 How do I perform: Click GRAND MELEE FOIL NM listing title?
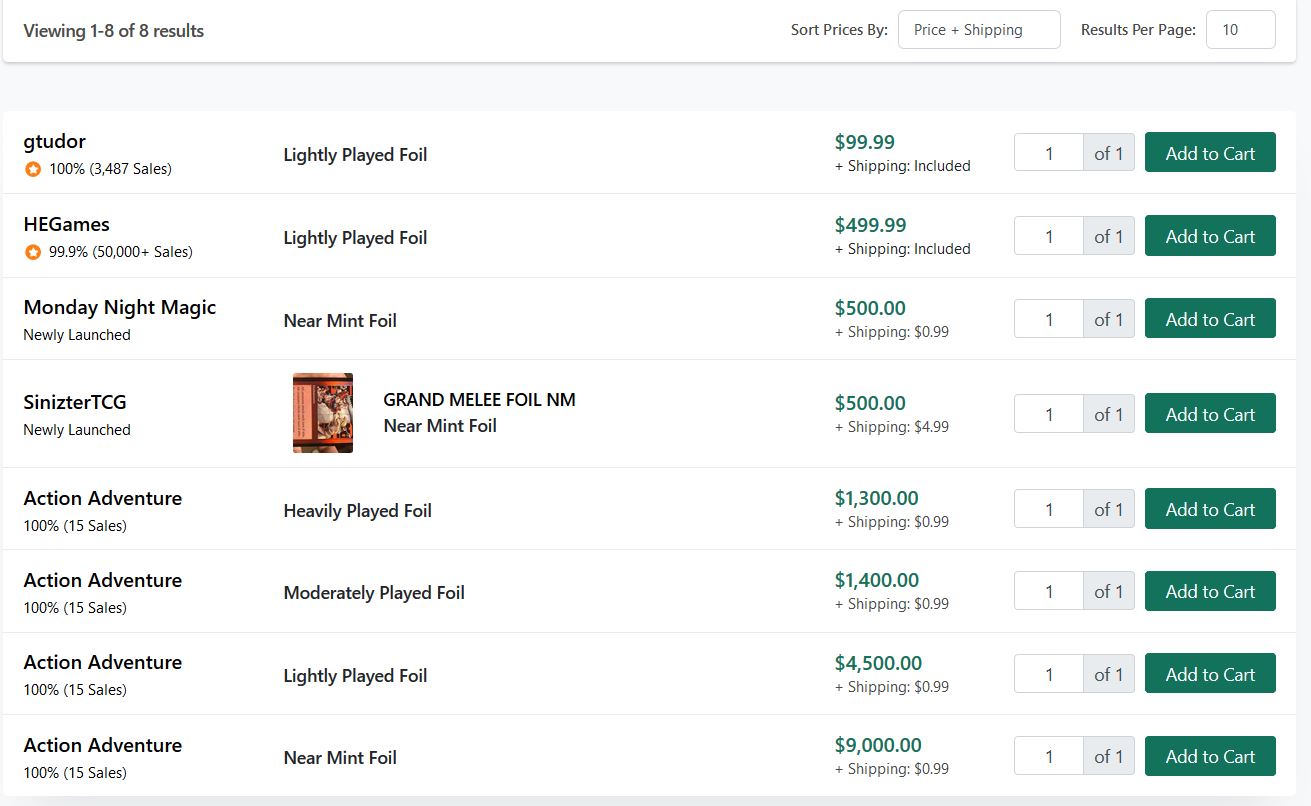point(479,399)
